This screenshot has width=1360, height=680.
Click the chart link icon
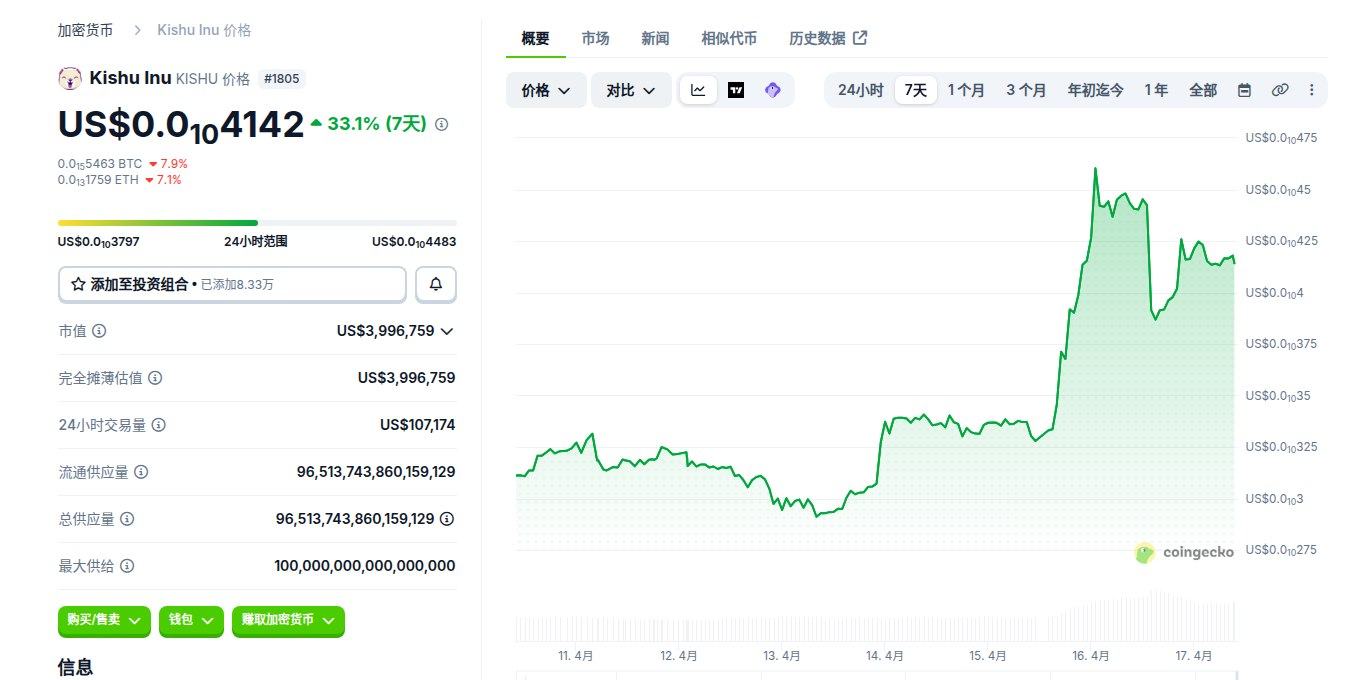tap(1279, 90)
